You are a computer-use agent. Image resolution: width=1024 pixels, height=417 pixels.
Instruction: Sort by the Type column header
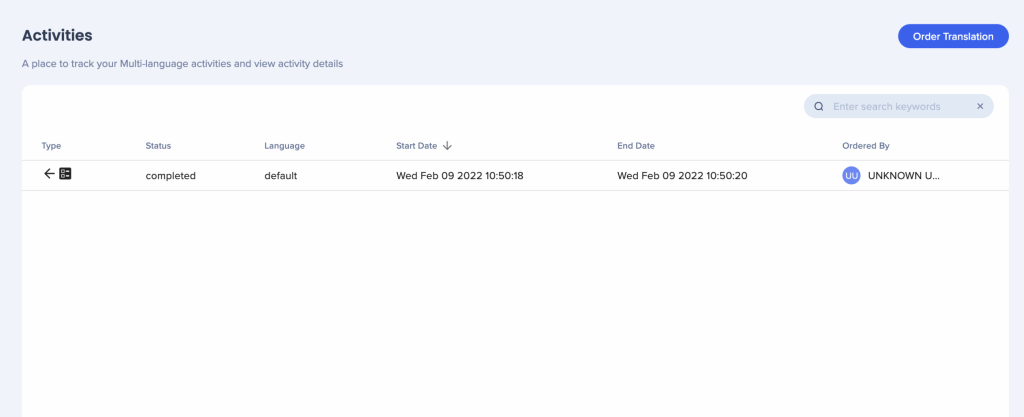coord(51,146)
